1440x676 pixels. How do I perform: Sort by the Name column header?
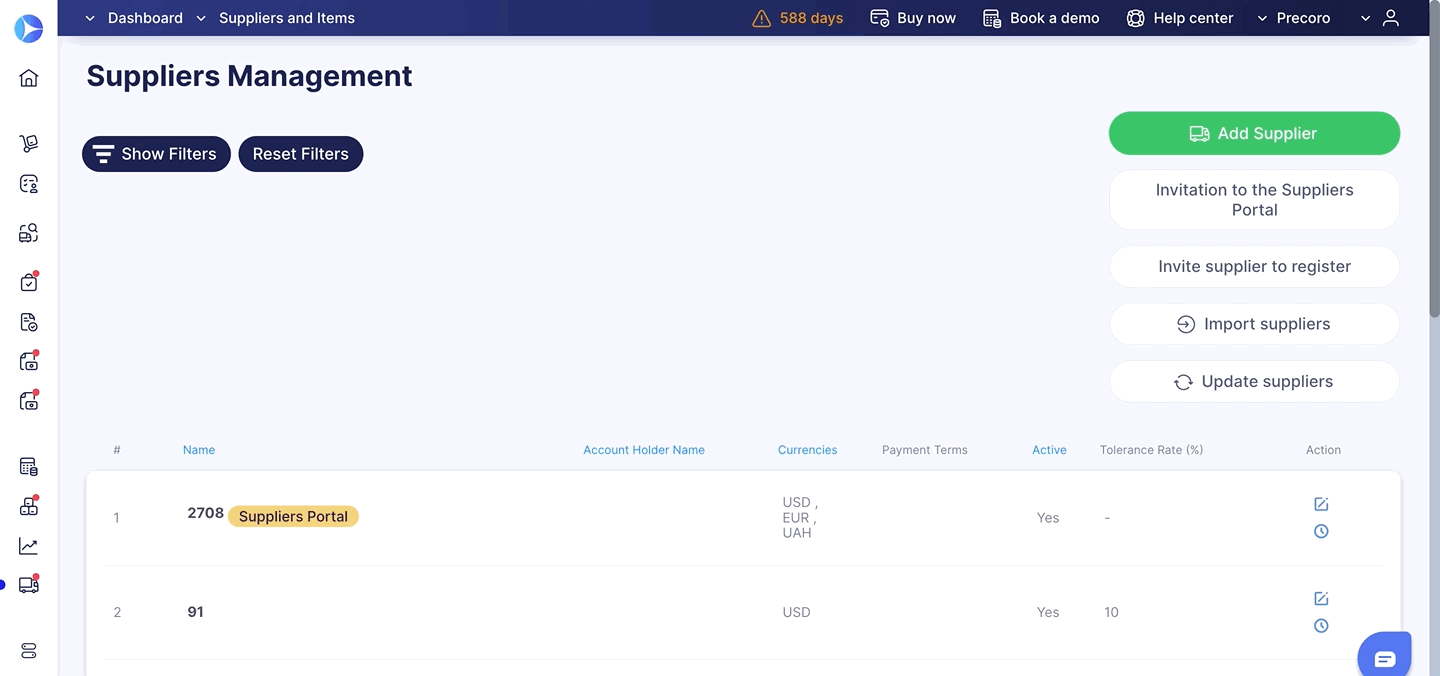(x=199, y=450)
